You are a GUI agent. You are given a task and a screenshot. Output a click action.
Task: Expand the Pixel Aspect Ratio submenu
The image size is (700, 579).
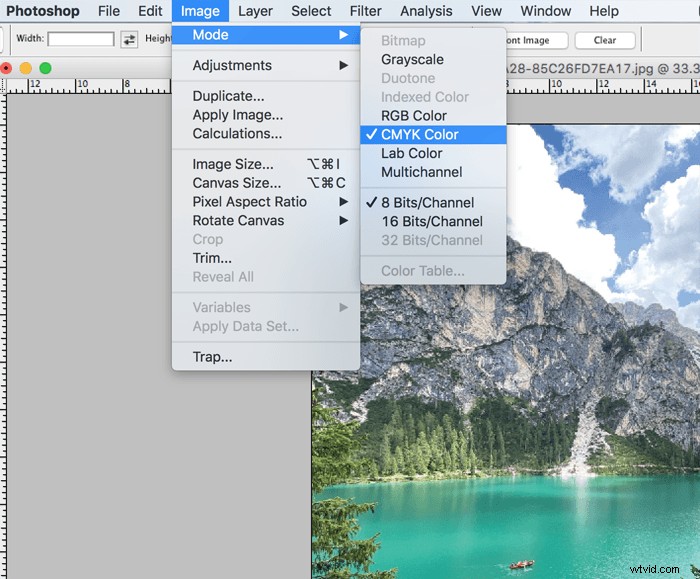[266, 202]
